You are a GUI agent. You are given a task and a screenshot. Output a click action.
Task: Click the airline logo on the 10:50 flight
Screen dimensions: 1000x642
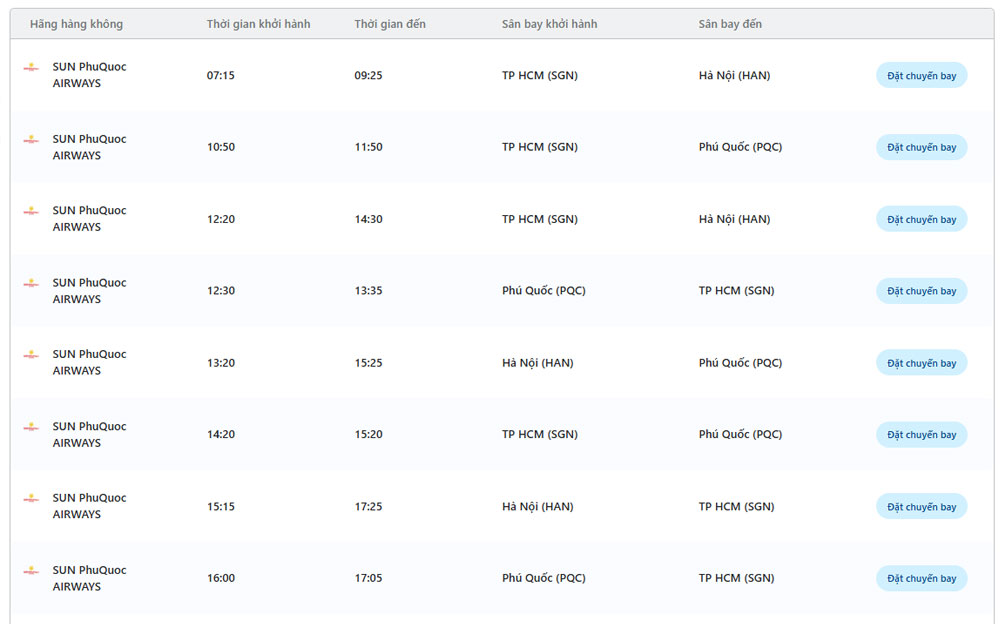tap(32, 139)
